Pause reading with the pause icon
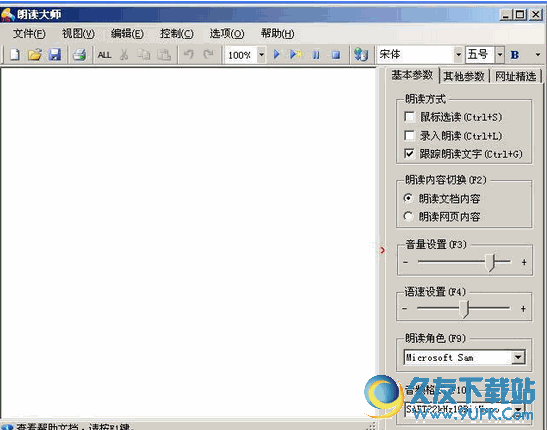The width and height of the screenshot is (547, 430). pos(316,55)
